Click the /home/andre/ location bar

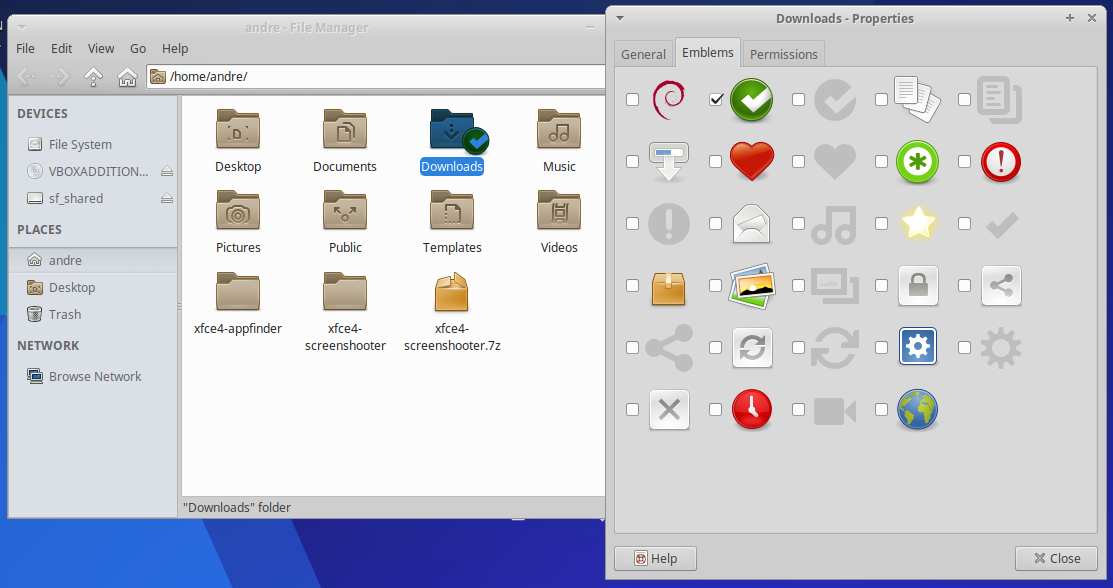(x=380, y=76)
